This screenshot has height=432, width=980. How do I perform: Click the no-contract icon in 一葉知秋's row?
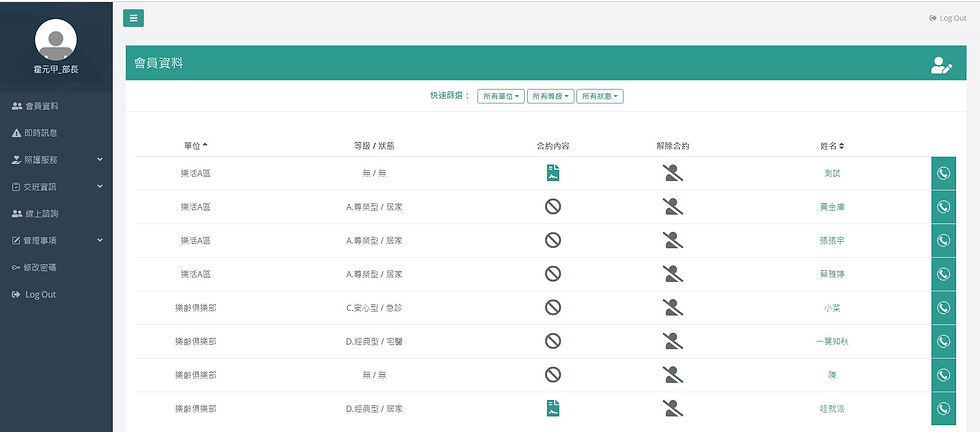tap(552, 341)
